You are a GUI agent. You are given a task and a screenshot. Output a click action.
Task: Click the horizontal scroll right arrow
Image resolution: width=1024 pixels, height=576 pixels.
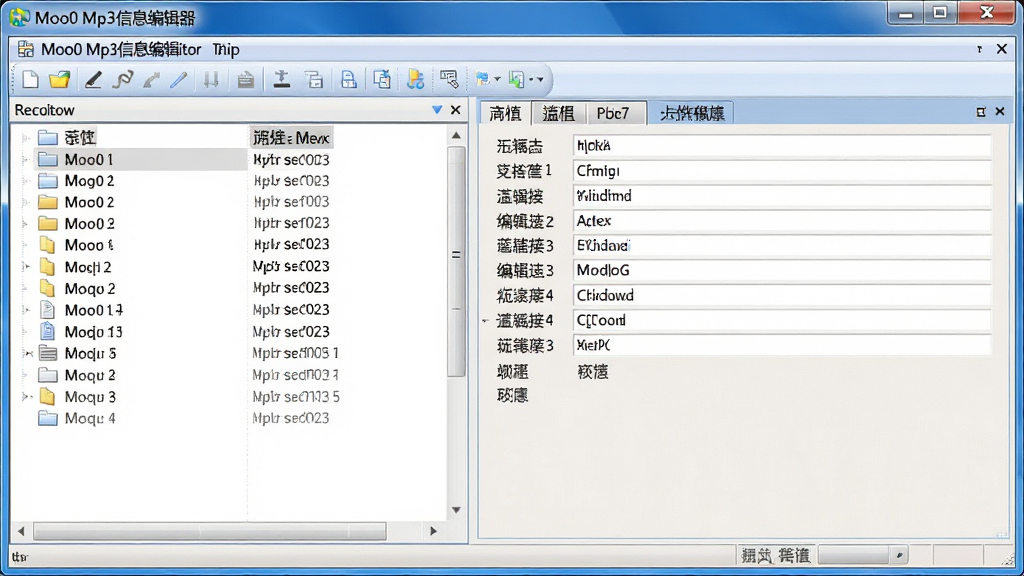[x=433, y=531]
